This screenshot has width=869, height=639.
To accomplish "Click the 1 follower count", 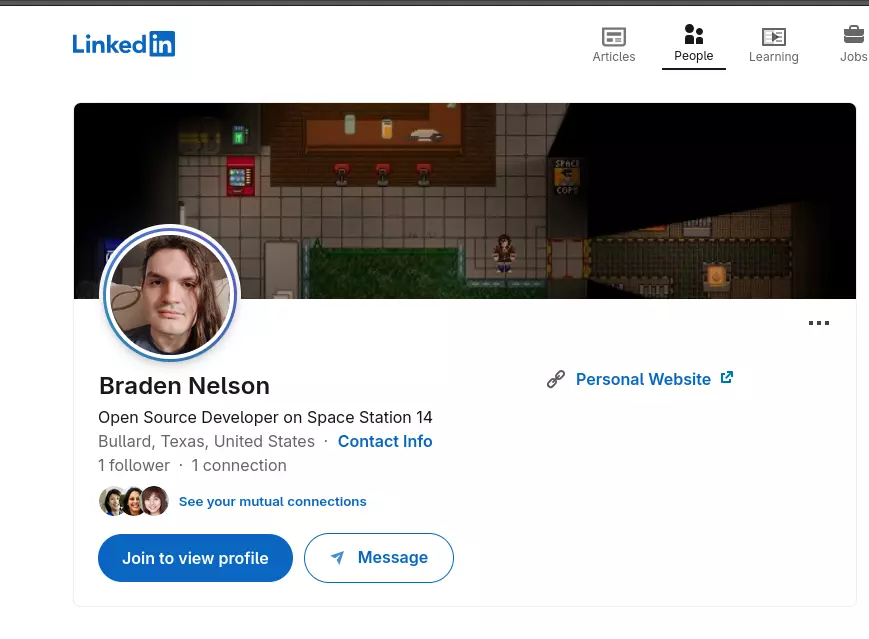I will (134, 465).
